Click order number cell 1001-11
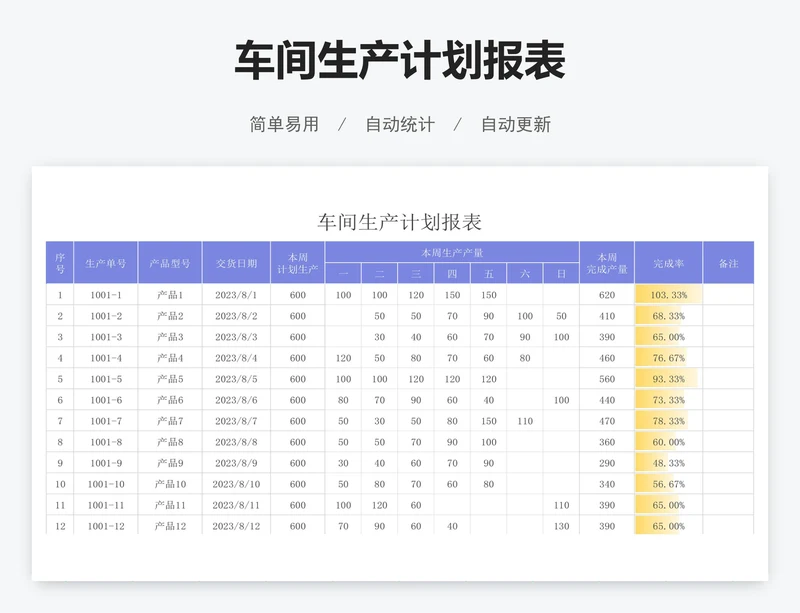The width and height of the screenshot is (800, 613). tap(106, 505)
